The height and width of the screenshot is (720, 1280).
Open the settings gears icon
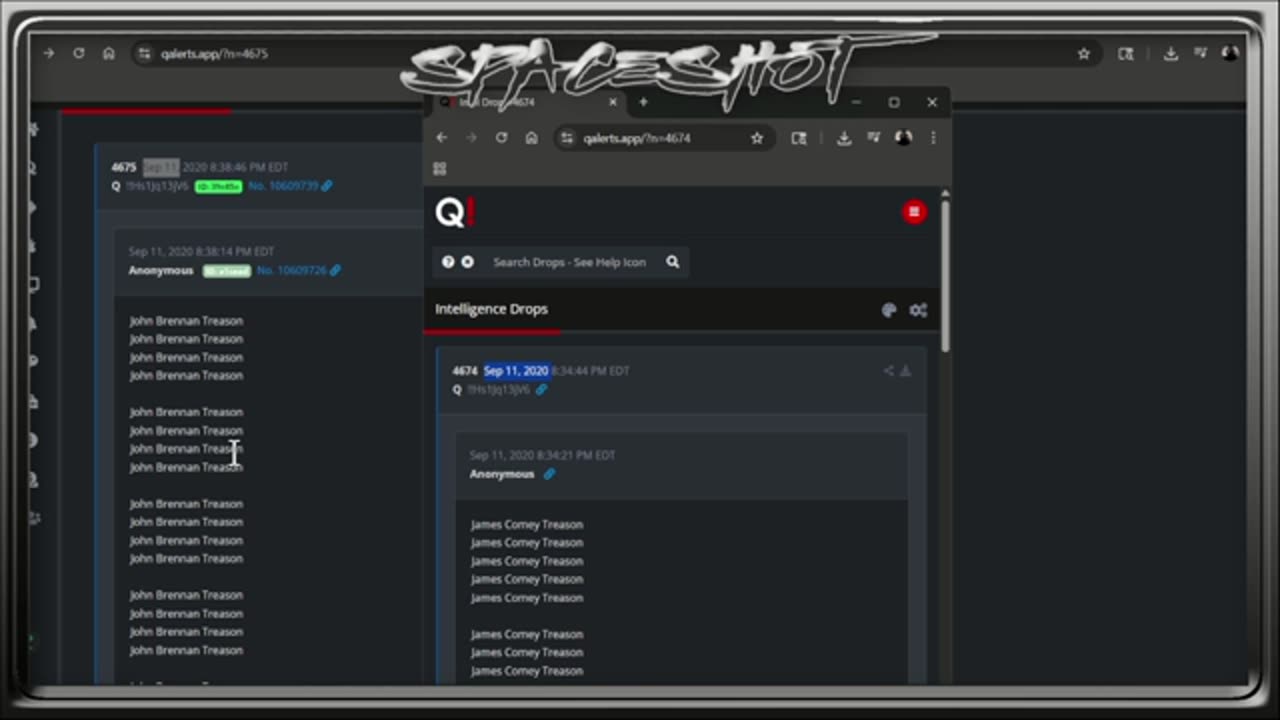[x=918, y=310]
